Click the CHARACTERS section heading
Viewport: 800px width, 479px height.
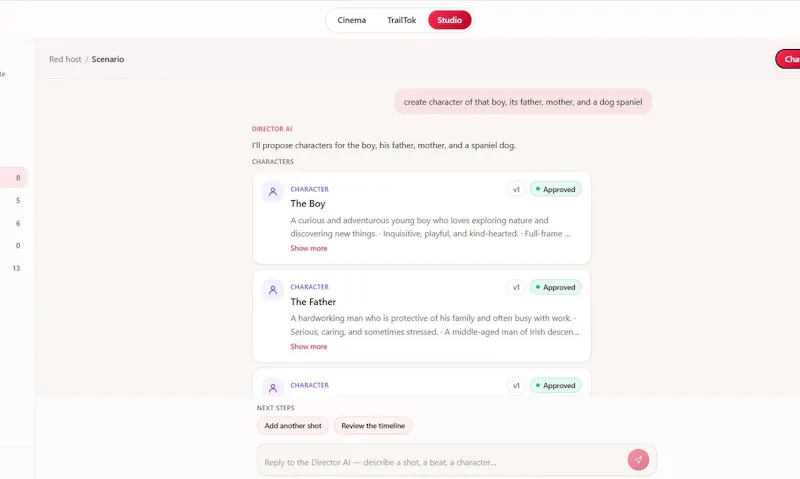coord(272,162)
